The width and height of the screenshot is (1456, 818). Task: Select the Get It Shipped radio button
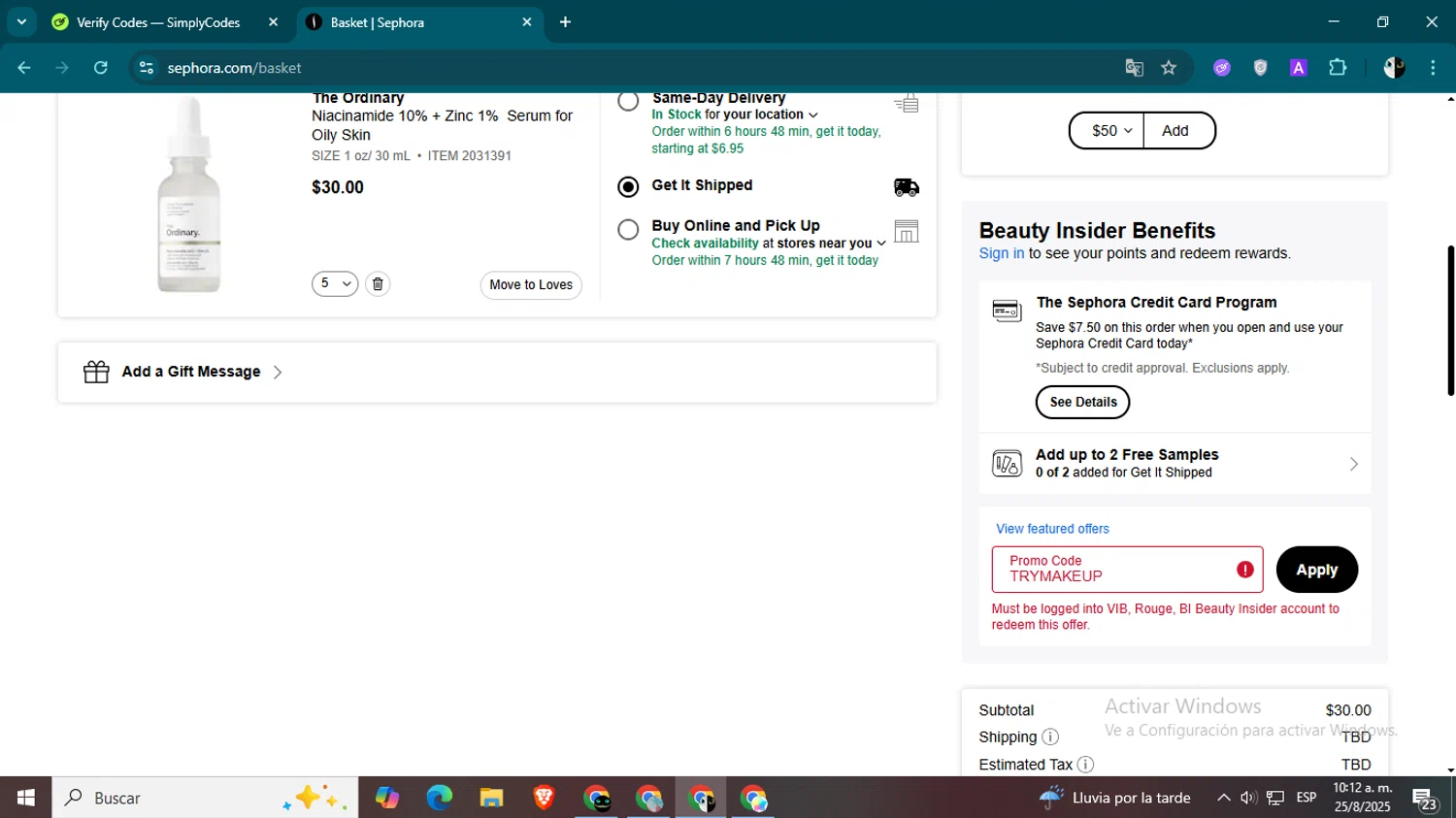tap(628, 186)
